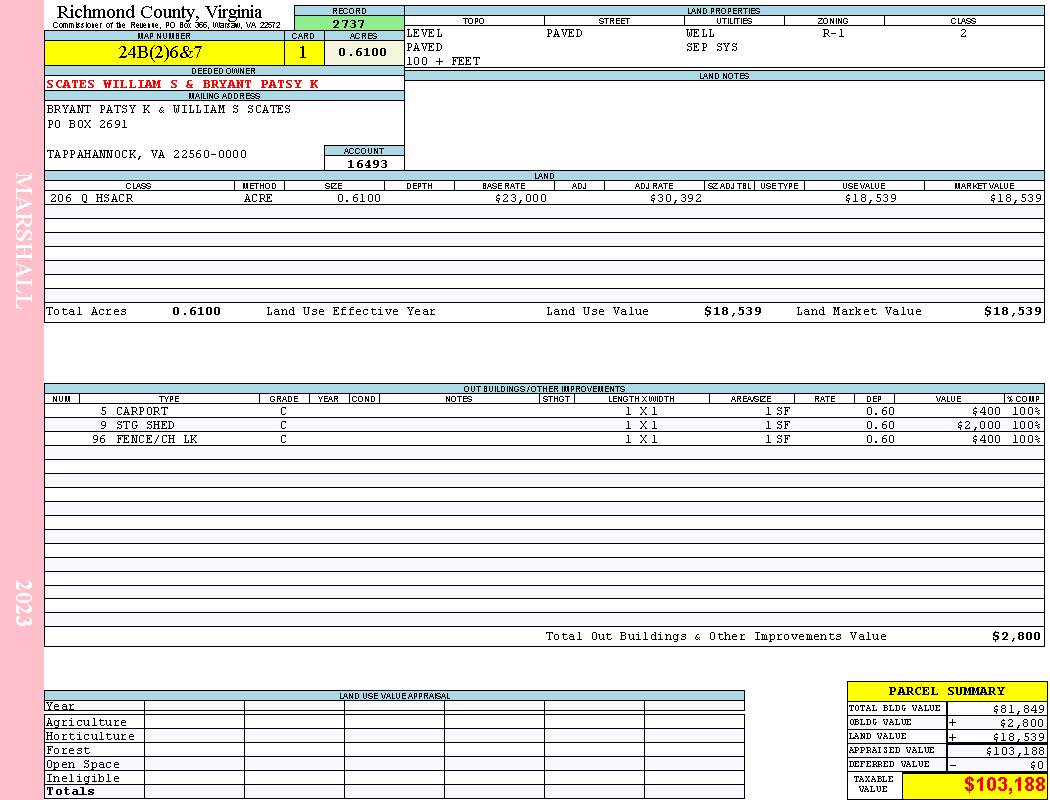Click the card number 1 box
The height and width of the screenshot is (800, 1050).
(x=304, y=52)
